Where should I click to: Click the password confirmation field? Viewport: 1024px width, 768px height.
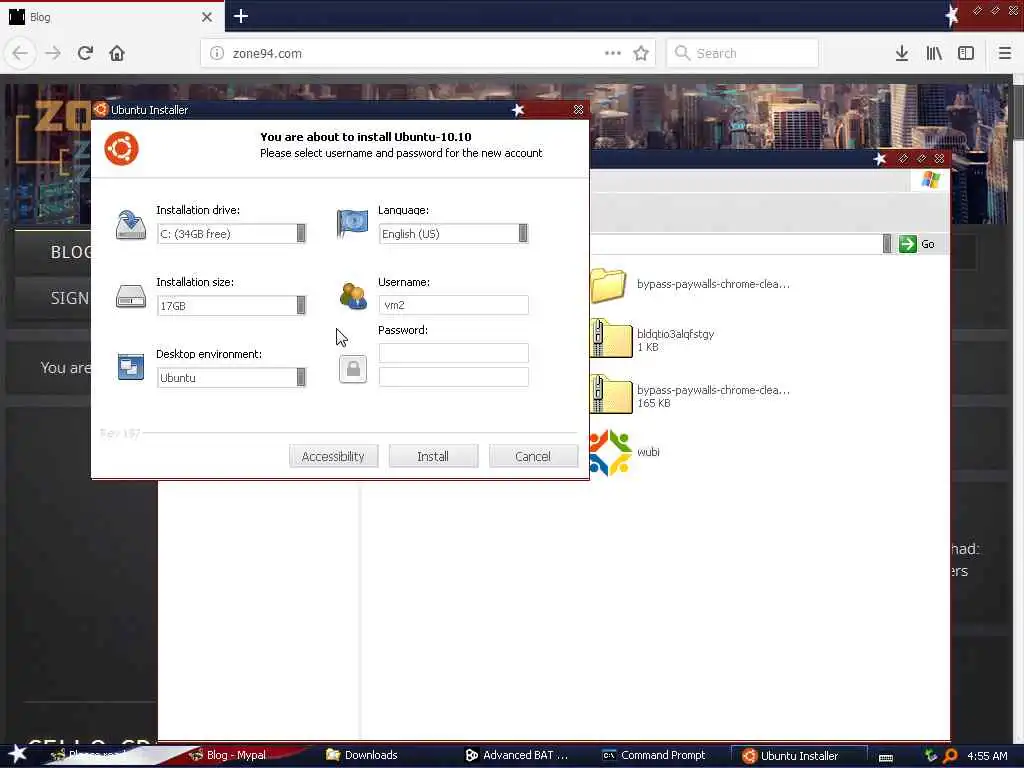[453, 377]
